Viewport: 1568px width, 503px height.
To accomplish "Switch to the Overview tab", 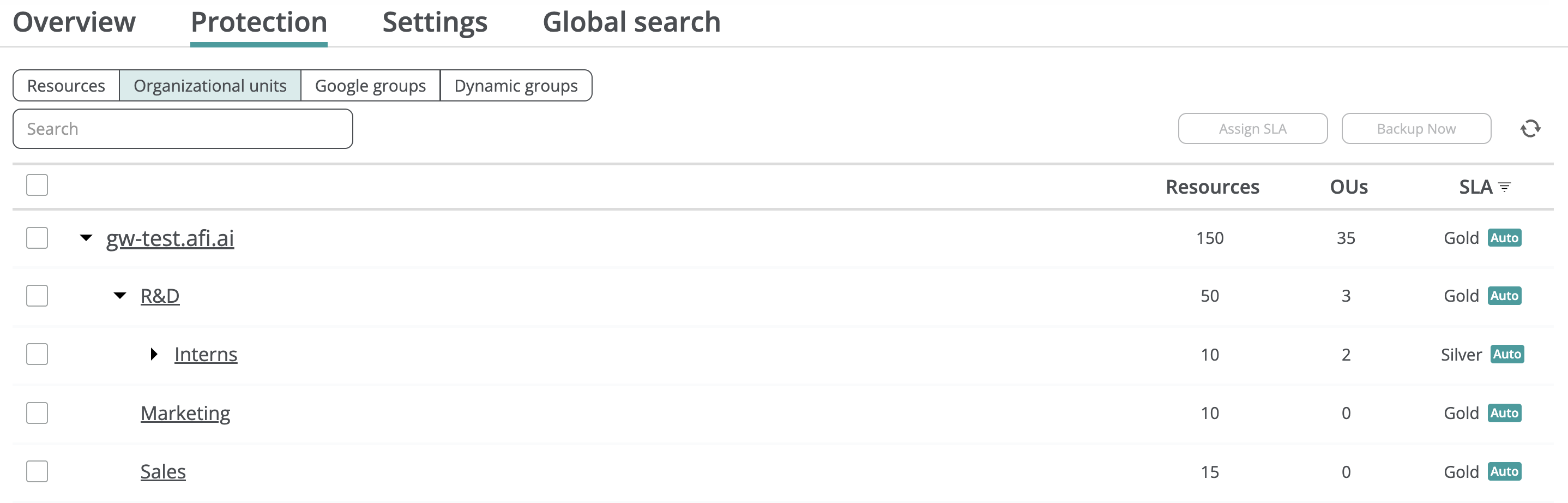I will [74, 22].
